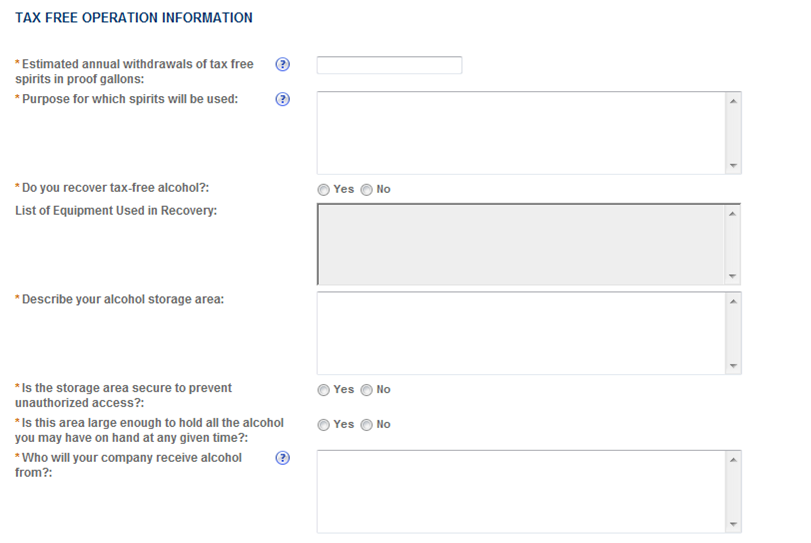Choose Yes for storage area being secure
This screenshot has height=543, width=811.
click(323, 390)
